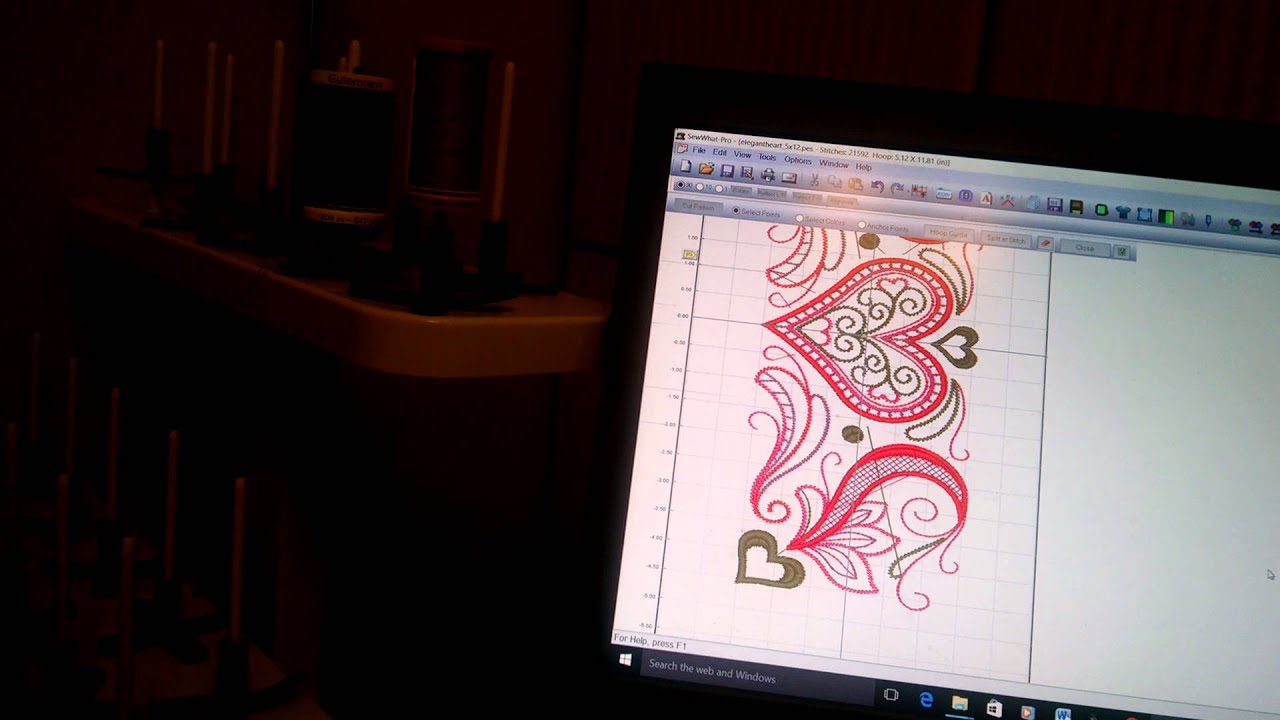The height and width of the screenshot is (720, 1280).
Task: Click the Cut Pattern button
Action: [699, 206]
